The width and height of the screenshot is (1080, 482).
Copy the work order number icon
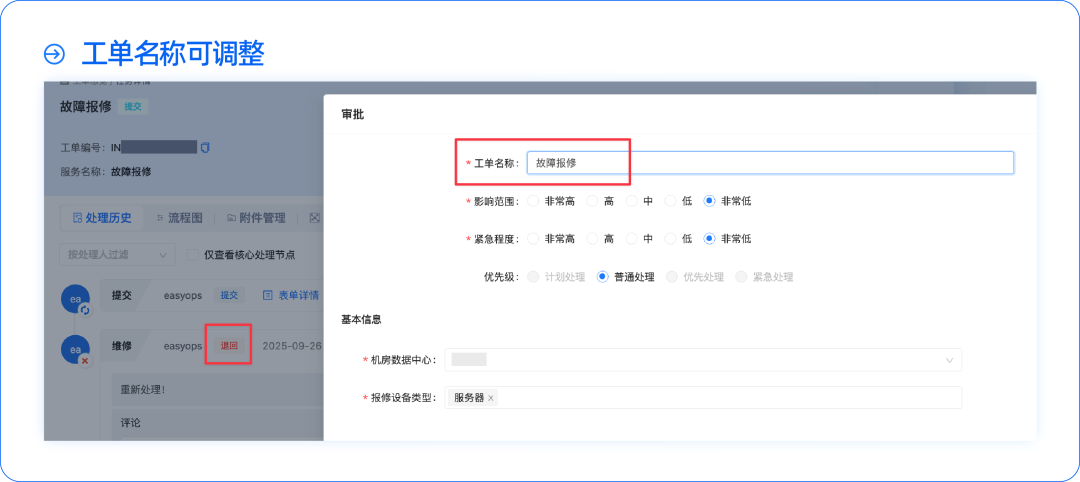[x=205, y=147]
